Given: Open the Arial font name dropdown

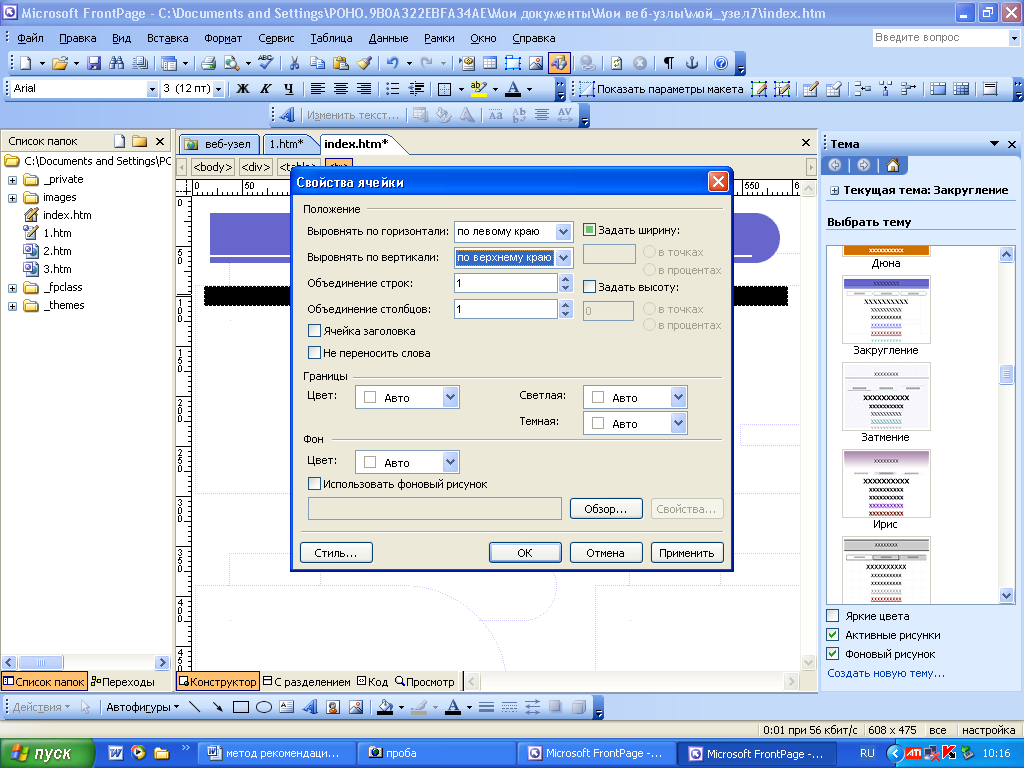Looking at the screenshot, I should [152, 89].
